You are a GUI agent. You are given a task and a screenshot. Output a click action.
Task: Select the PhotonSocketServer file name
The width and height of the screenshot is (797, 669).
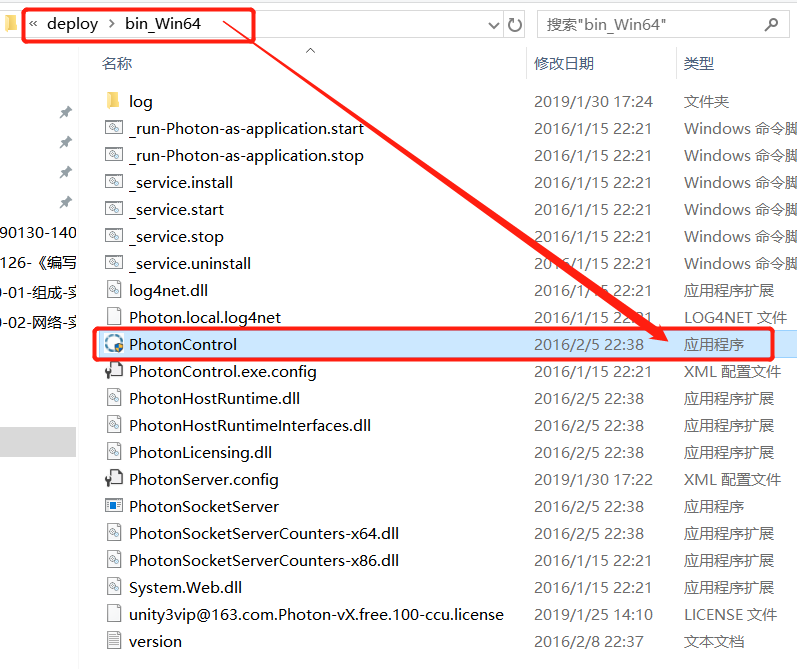point(204,506)
